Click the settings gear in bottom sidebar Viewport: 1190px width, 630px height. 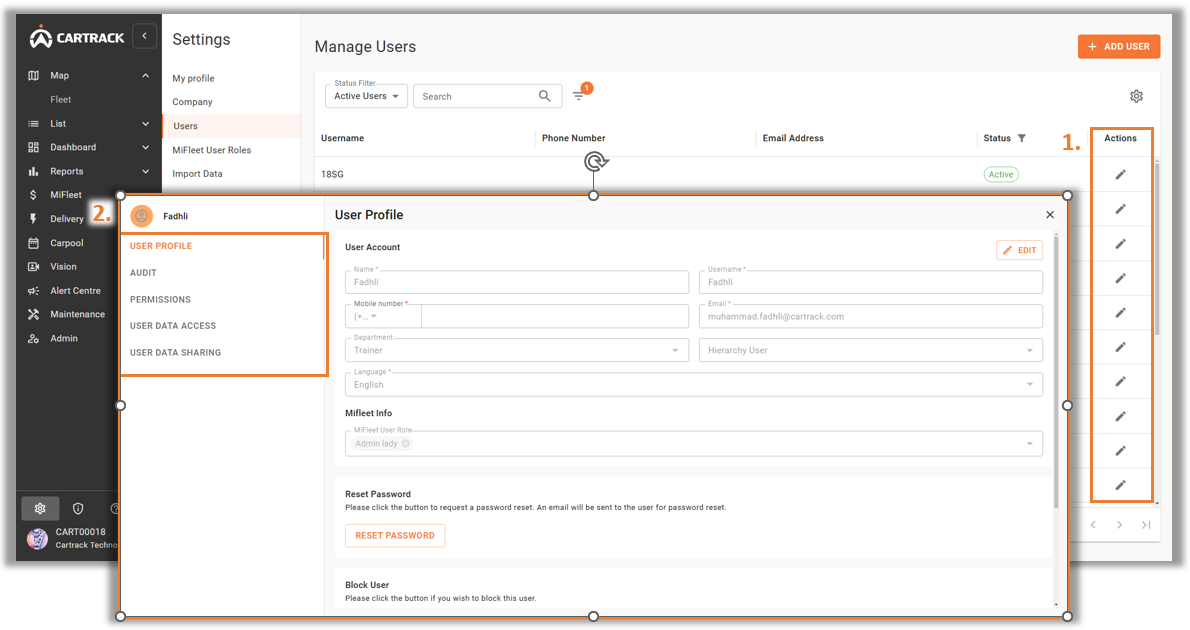pos(40,509)
